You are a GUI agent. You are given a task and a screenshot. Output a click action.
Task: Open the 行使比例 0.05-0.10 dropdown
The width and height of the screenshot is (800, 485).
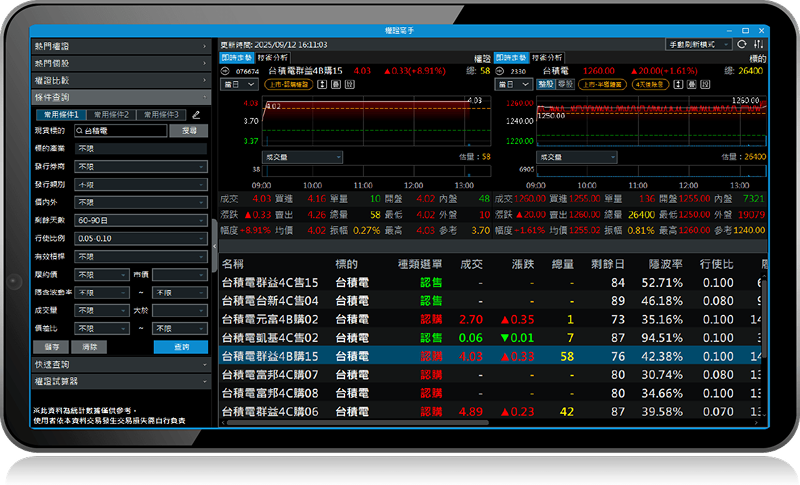tap(141, 238)
